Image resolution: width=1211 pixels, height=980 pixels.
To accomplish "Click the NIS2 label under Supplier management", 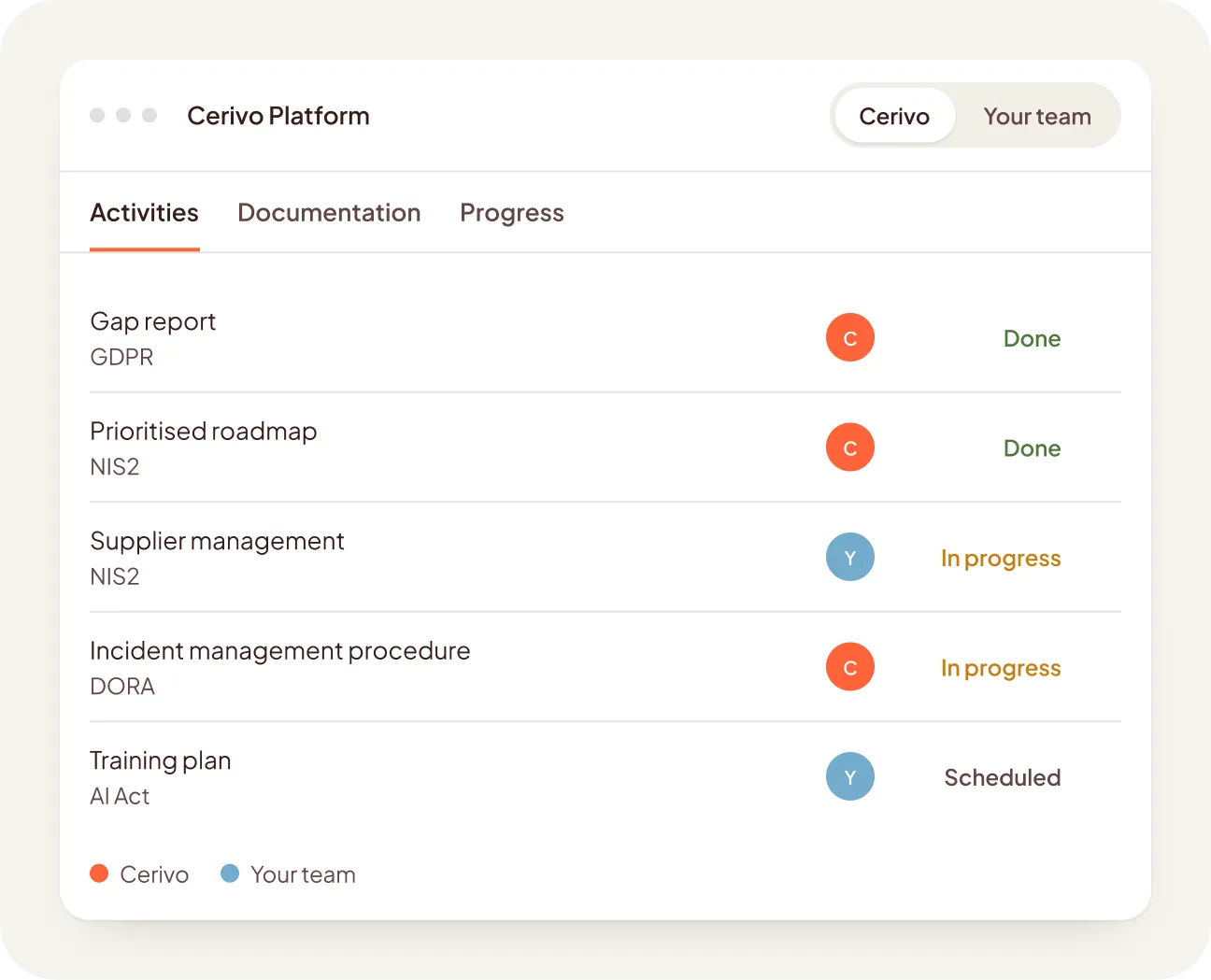I will point(115,576).
